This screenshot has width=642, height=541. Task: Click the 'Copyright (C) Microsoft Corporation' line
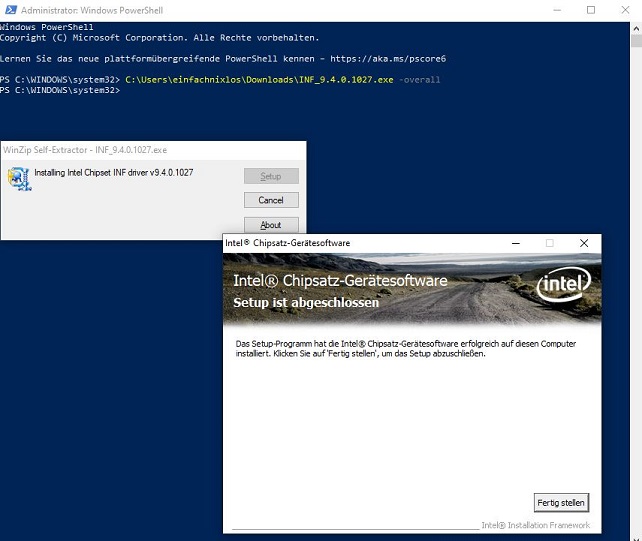coord(159,38)
